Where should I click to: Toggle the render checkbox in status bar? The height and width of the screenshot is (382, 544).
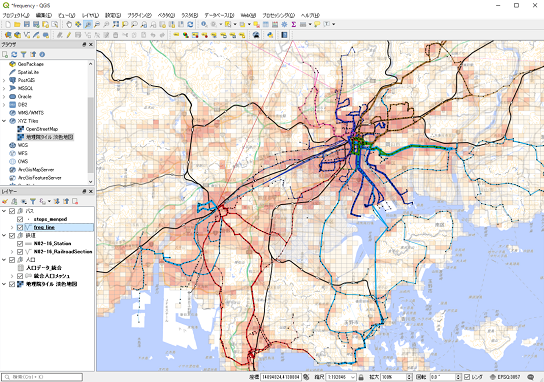(x=467, y=377)
